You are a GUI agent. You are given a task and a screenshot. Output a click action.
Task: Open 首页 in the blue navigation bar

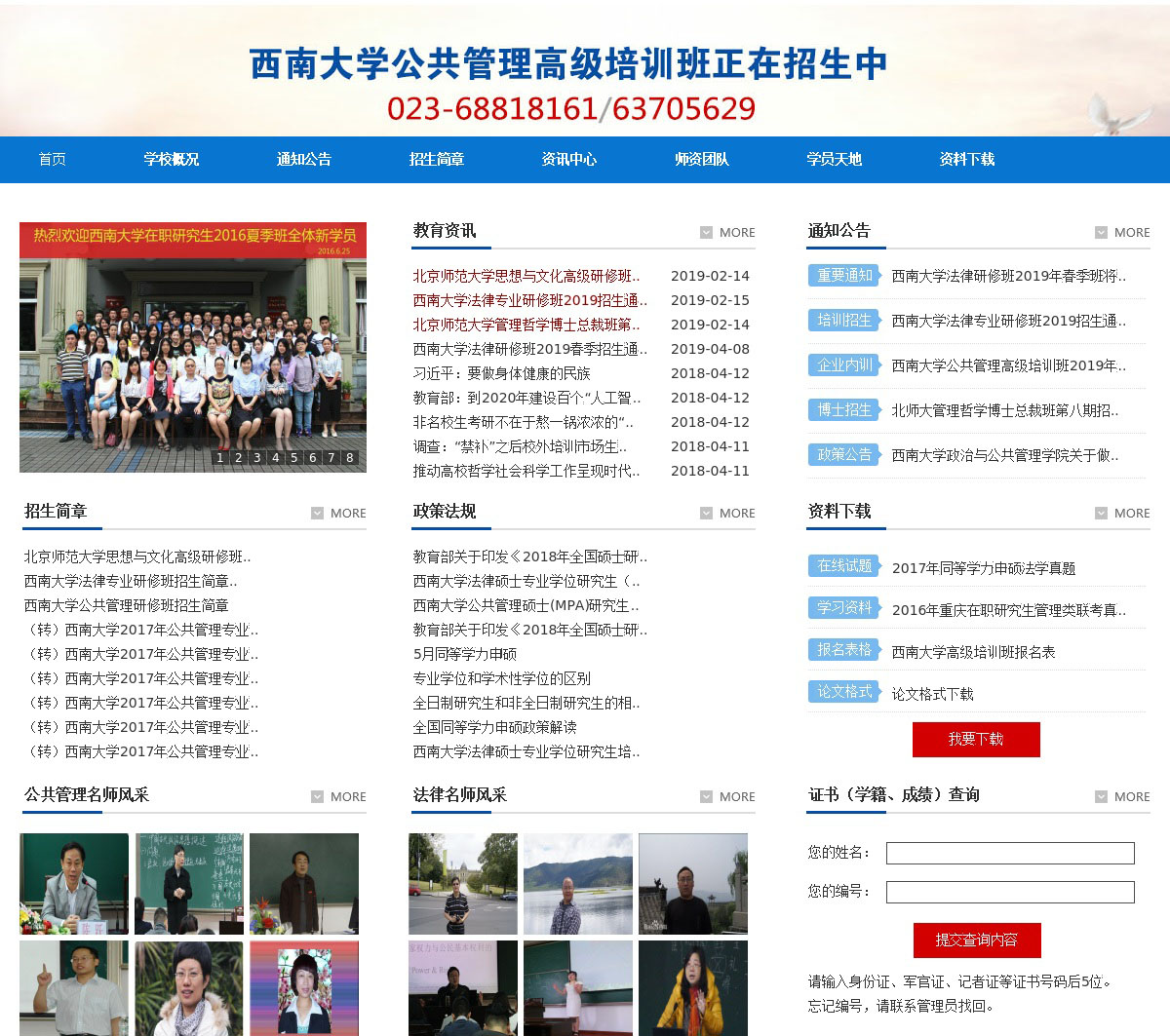click(53, 159)
